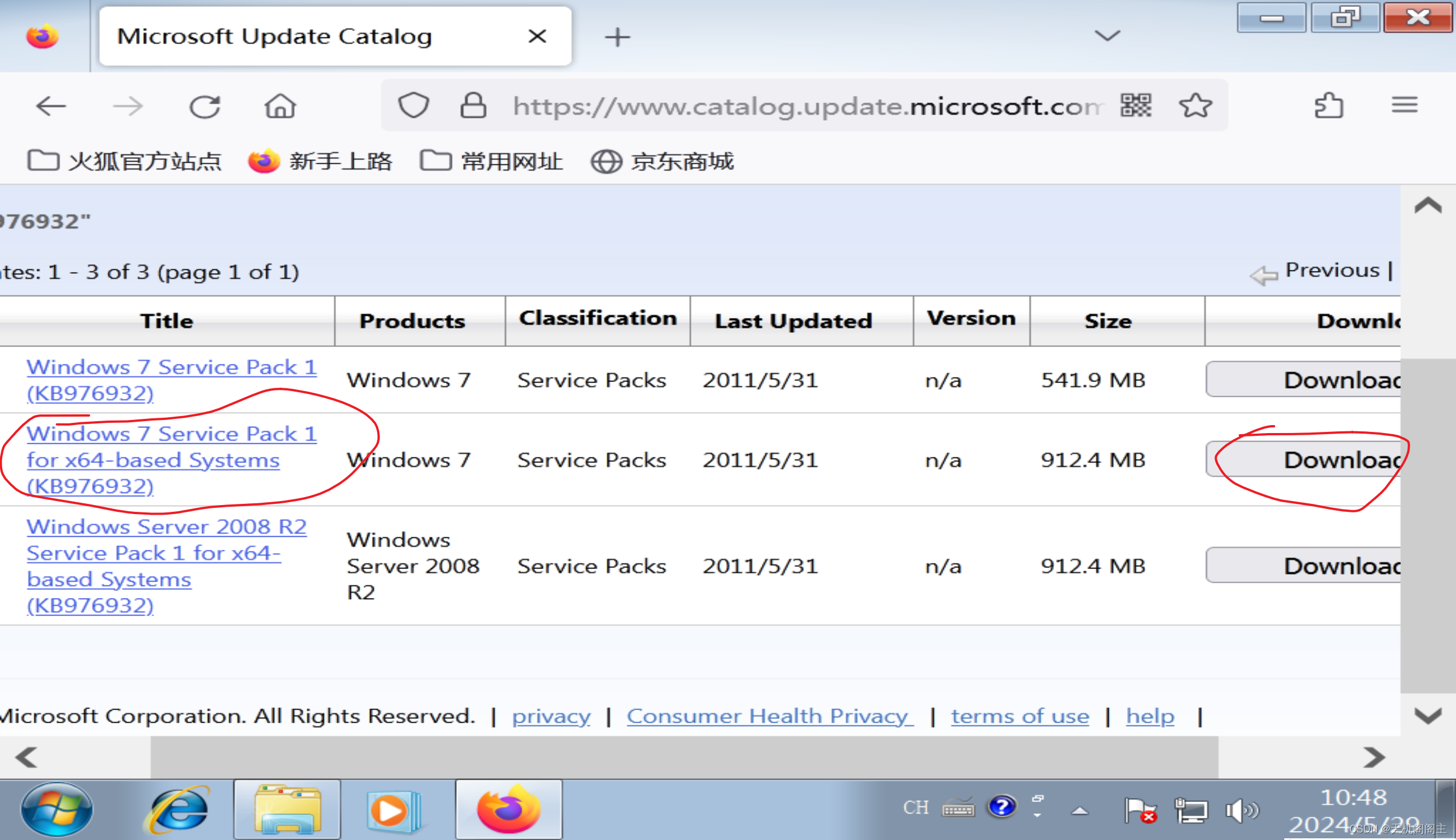This screenshot has width=1456, height=840.
Task: Open a new tab with plus button
Action: tap(617, 37)
